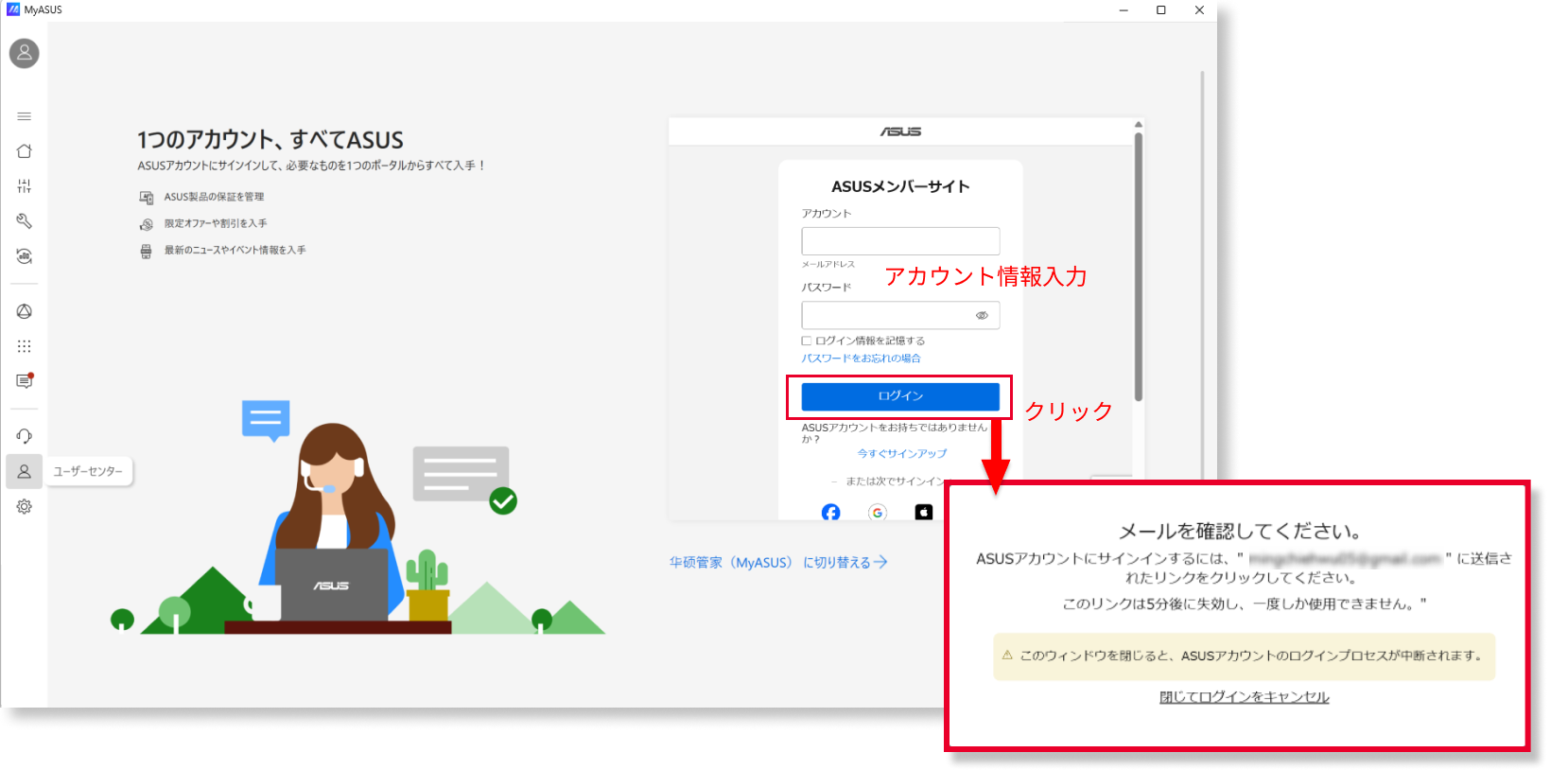
Task: Open the wrench maintenance tools icon
Action: pyautogui.click(x=25, y=221)
